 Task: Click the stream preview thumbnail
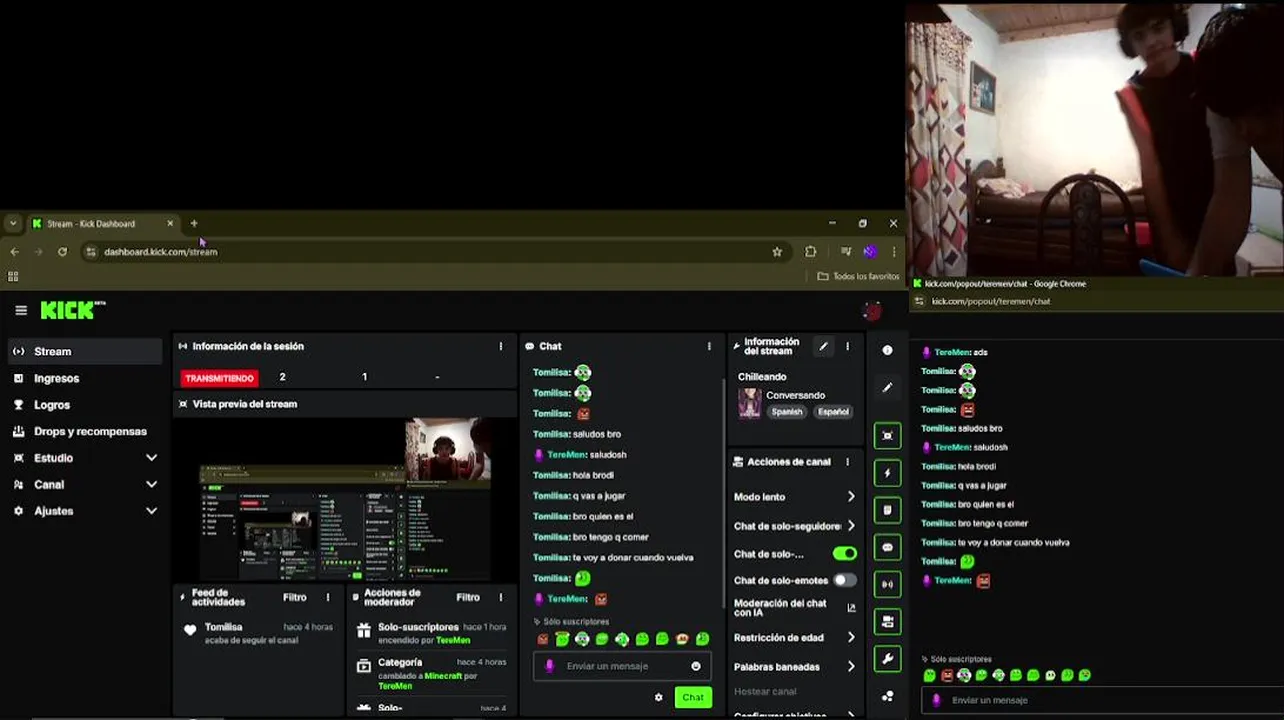coord(345,499)
